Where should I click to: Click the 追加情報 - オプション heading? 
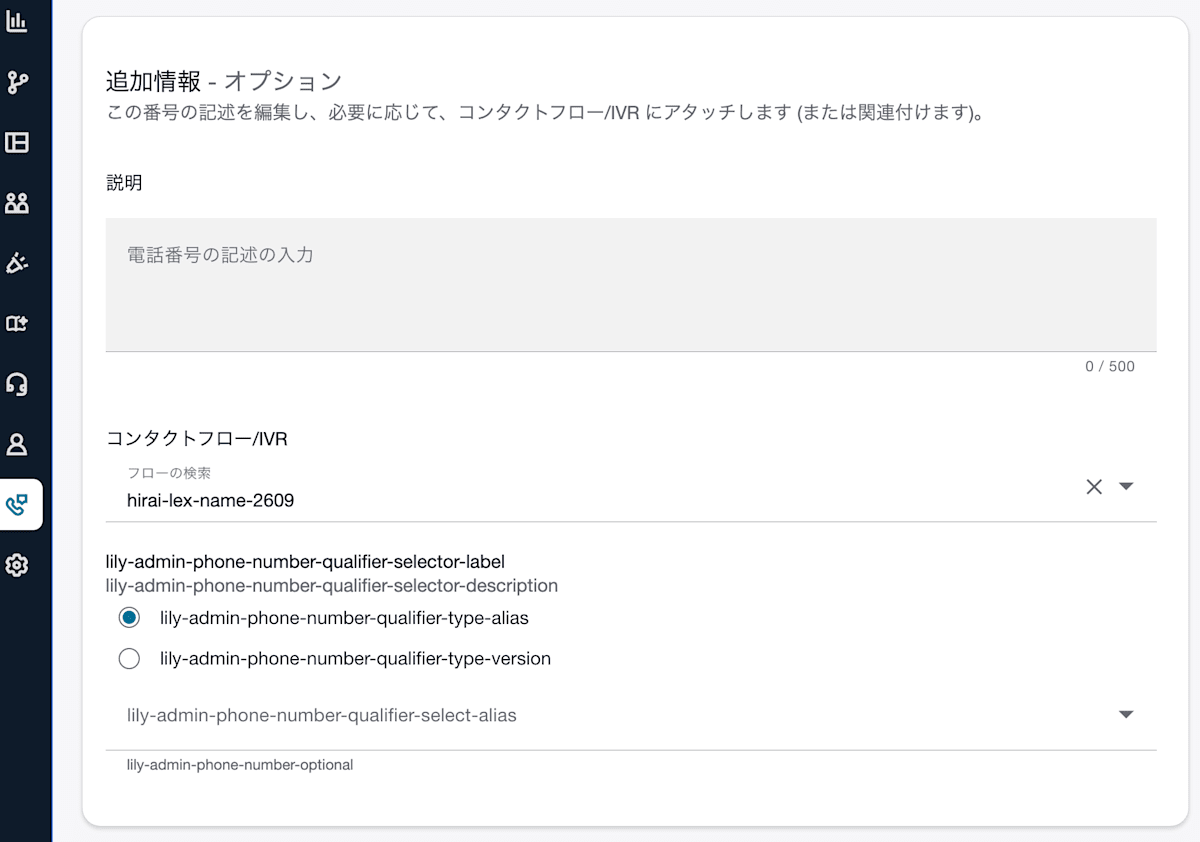224,81
